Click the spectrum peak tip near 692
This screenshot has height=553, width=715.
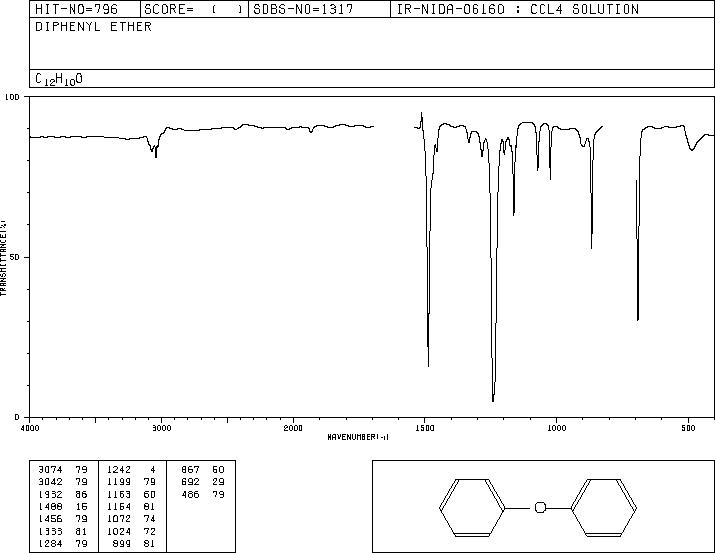point(637,320)
